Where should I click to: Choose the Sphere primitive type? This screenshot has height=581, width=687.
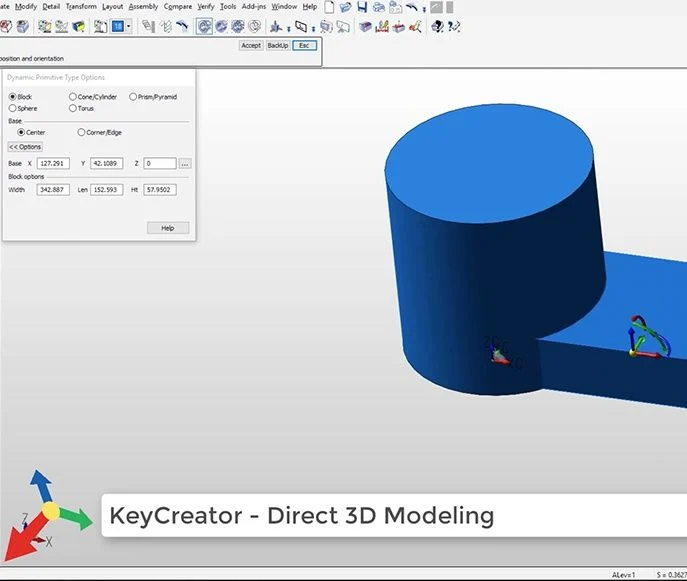click(x=13, y=108)
